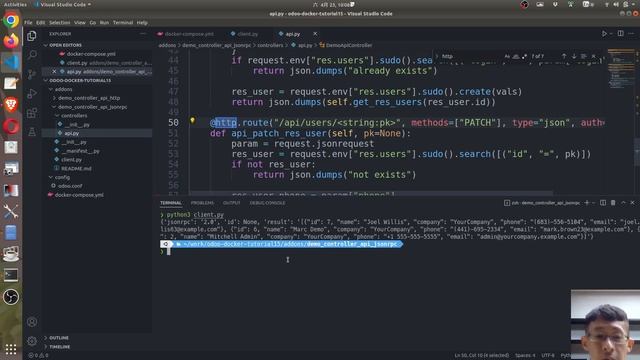Open the Manage gear in activity bar

coord(32,341)
